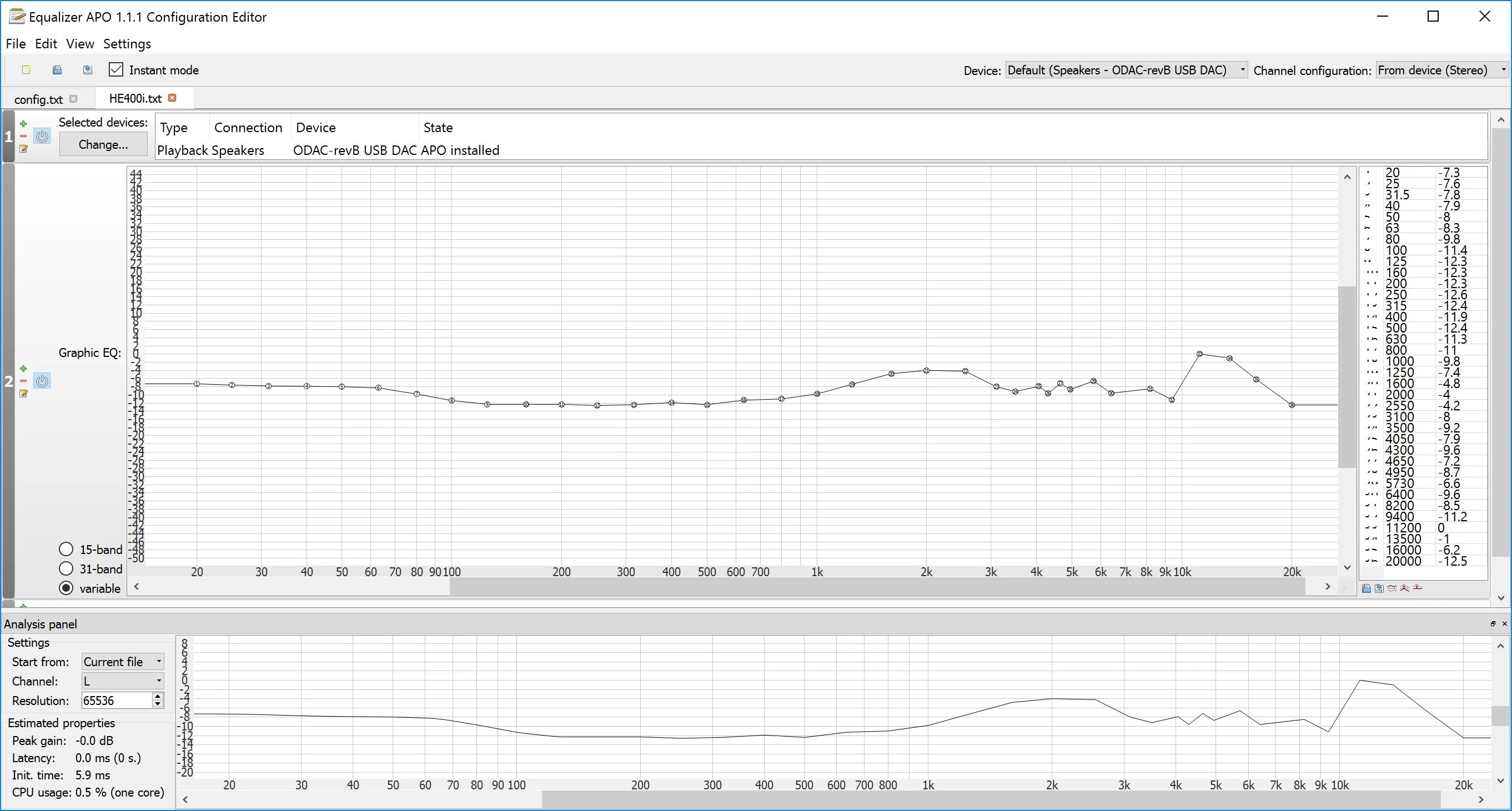The width and height of the screenshot is (1512, 811).
Task: Click the New file toolbar icon
Action: click(26, 70)
